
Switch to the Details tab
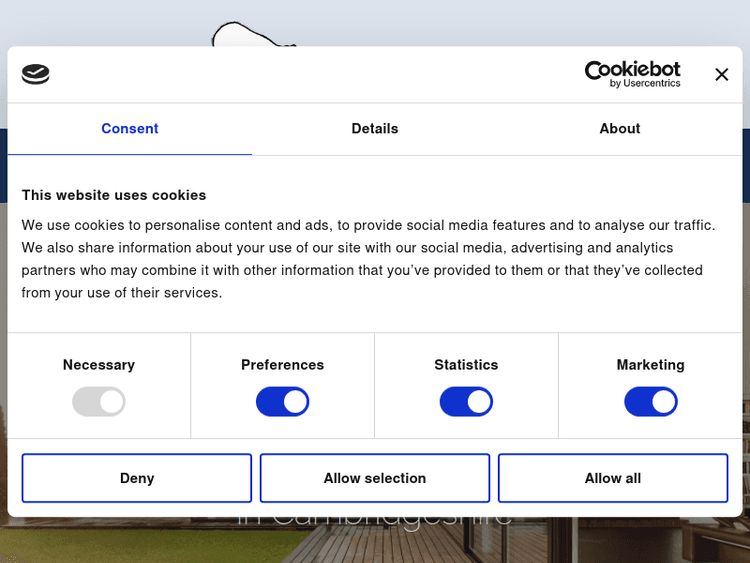[x=375, y=129]
